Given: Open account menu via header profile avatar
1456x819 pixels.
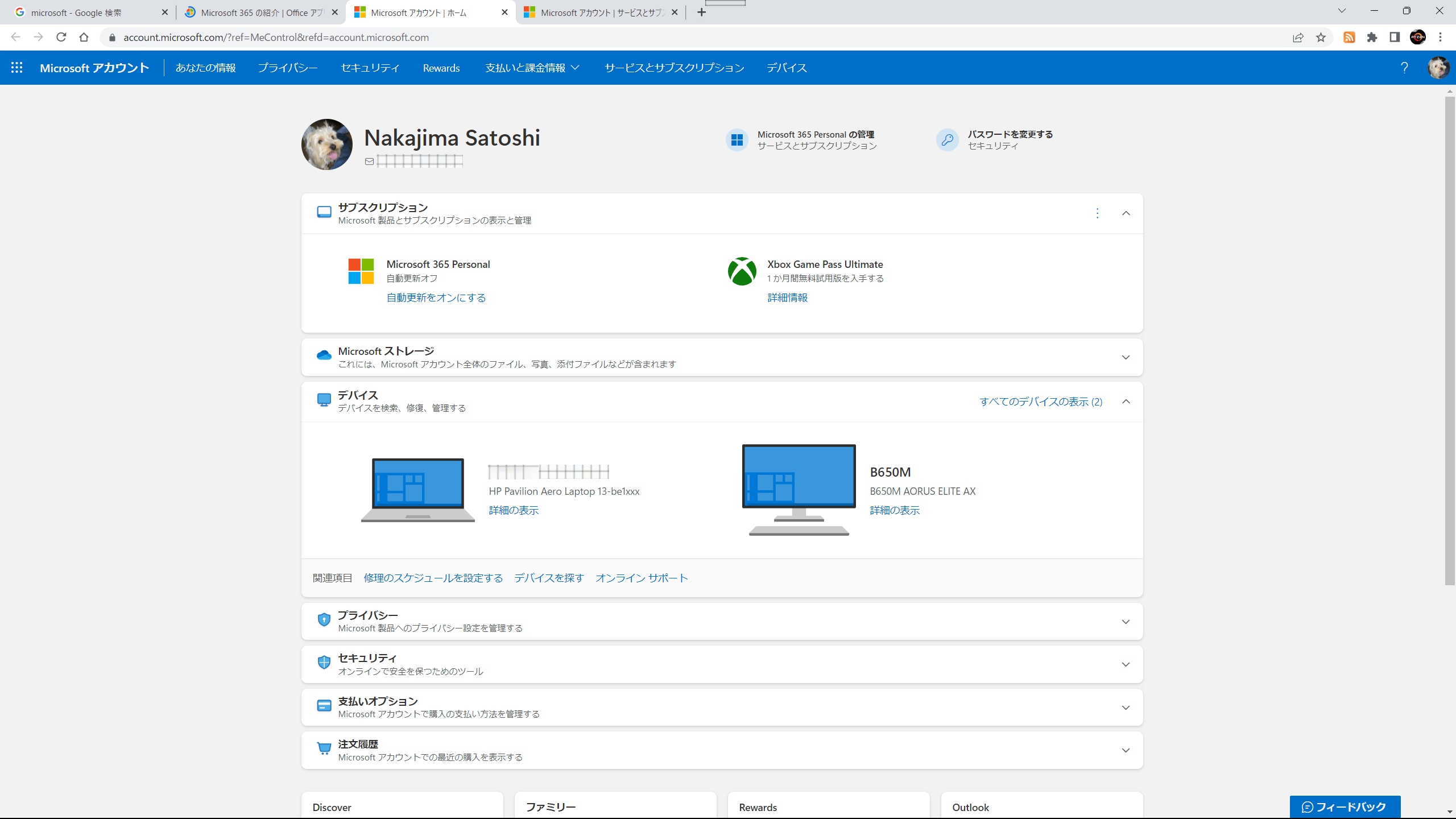Looking at the screenshot, I should tap(1438, 68).
